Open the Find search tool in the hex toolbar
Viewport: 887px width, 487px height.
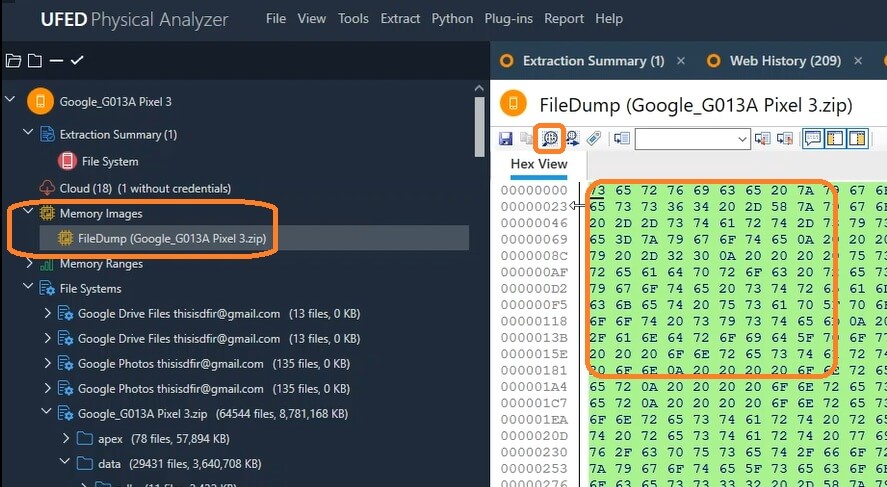550,138
